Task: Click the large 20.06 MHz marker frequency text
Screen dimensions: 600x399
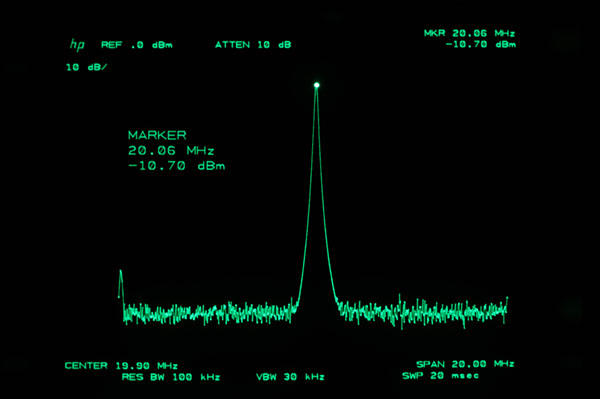Action: click(171, 150)
